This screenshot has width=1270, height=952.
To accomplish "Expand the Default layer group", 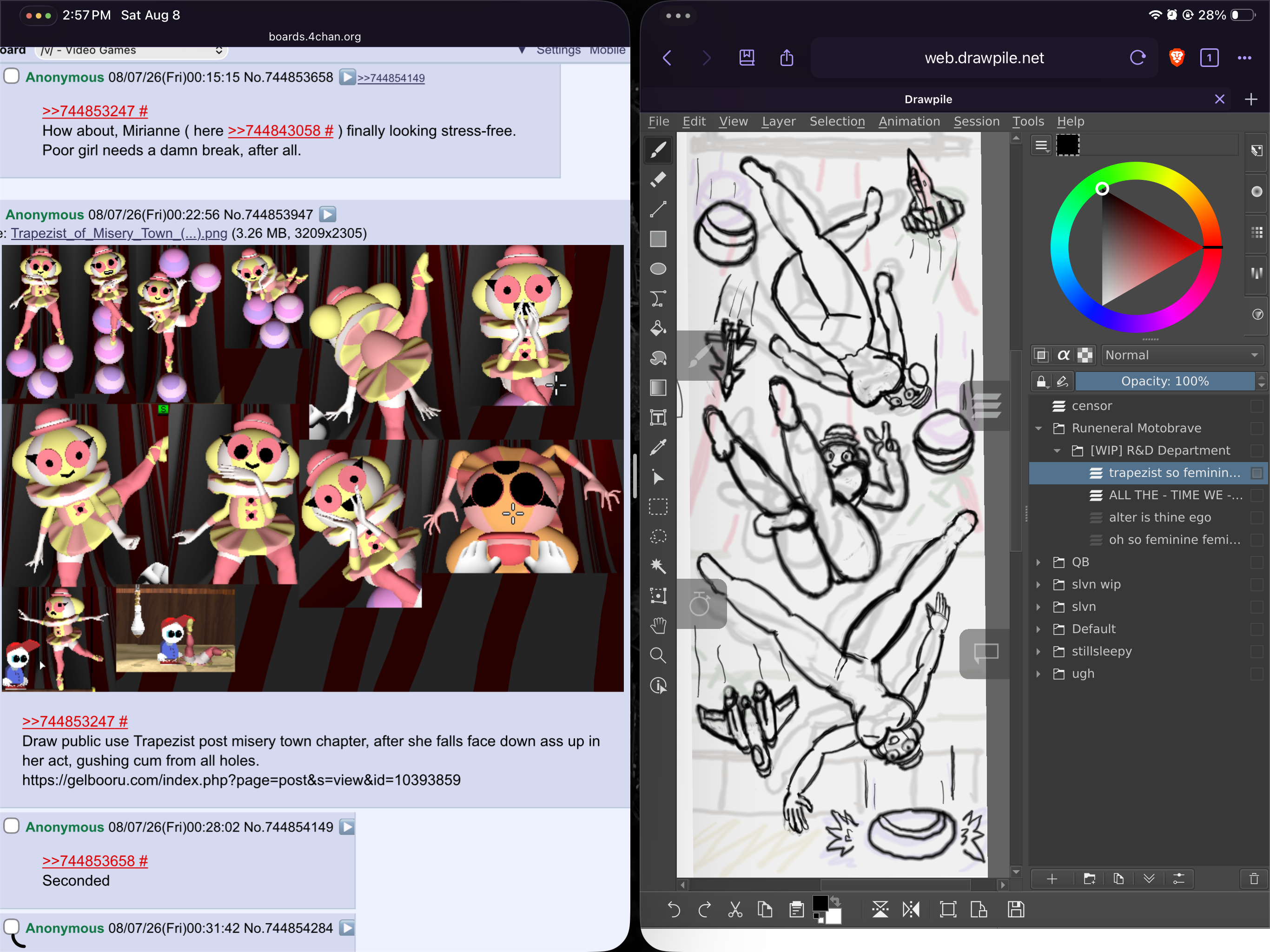I will [x=1038, y=629].
